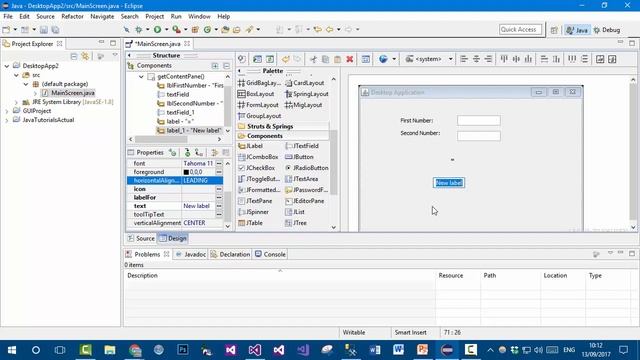Click the Save disk icon in toolbar
The image size is (640, 360).
pyautogui.click(x=44, y=30)
